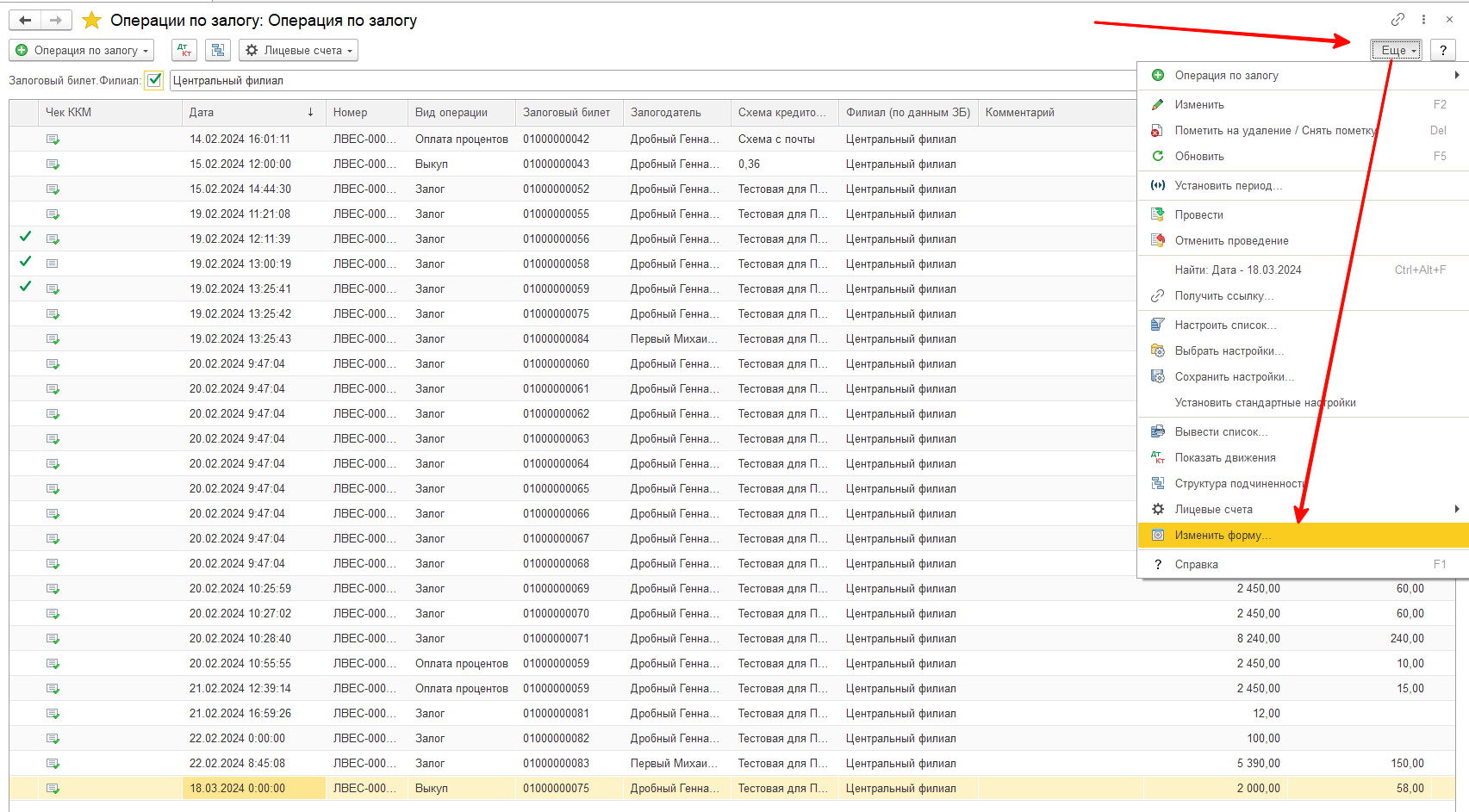Toggle the Залоговый билет.Филиал checkbox
The width and height of the screenshot is (1469, 812).
click(154, 80)
